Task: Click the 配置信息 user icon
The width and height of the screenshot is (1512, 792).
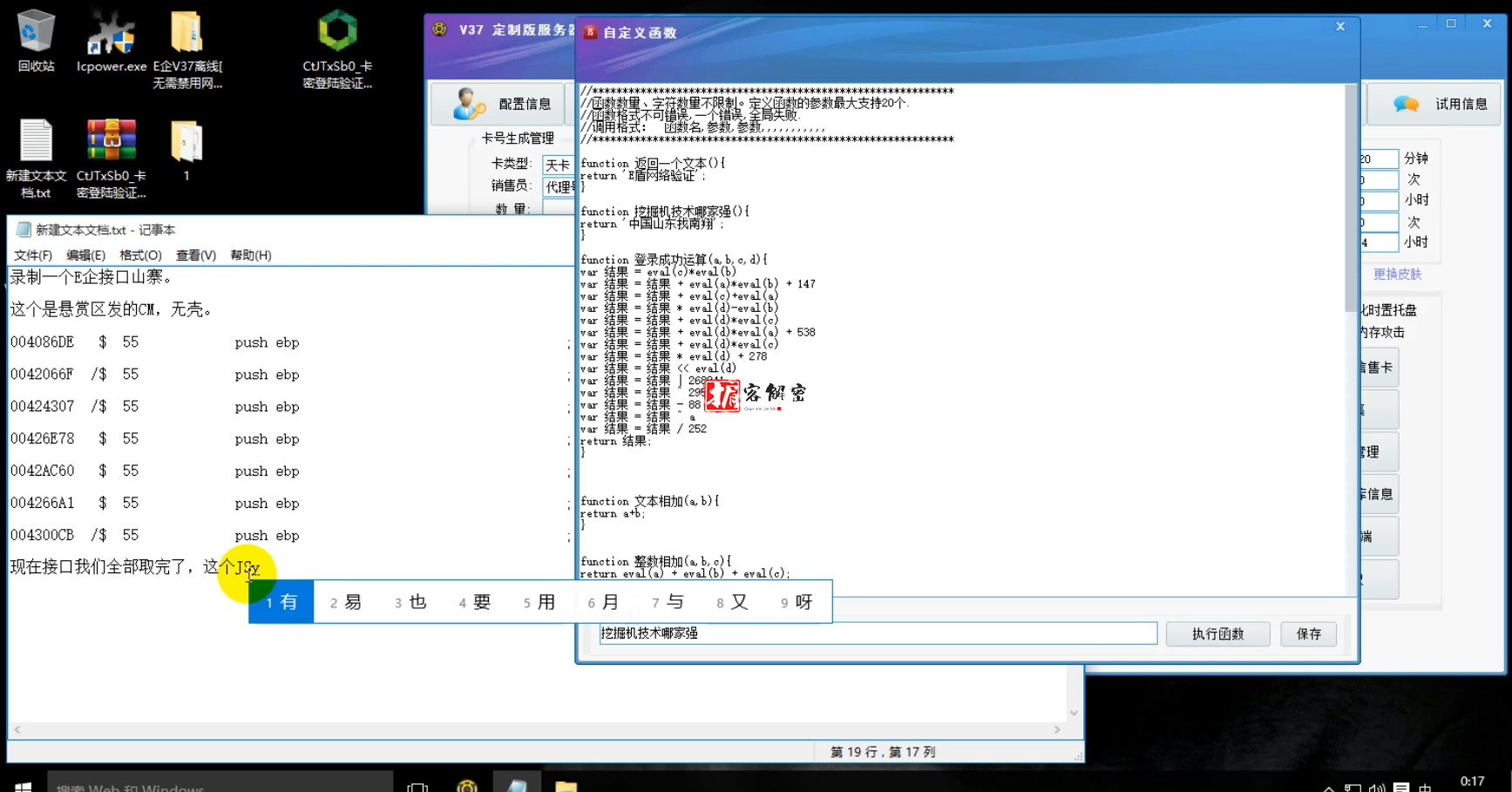Action: (x=469, y=104)
